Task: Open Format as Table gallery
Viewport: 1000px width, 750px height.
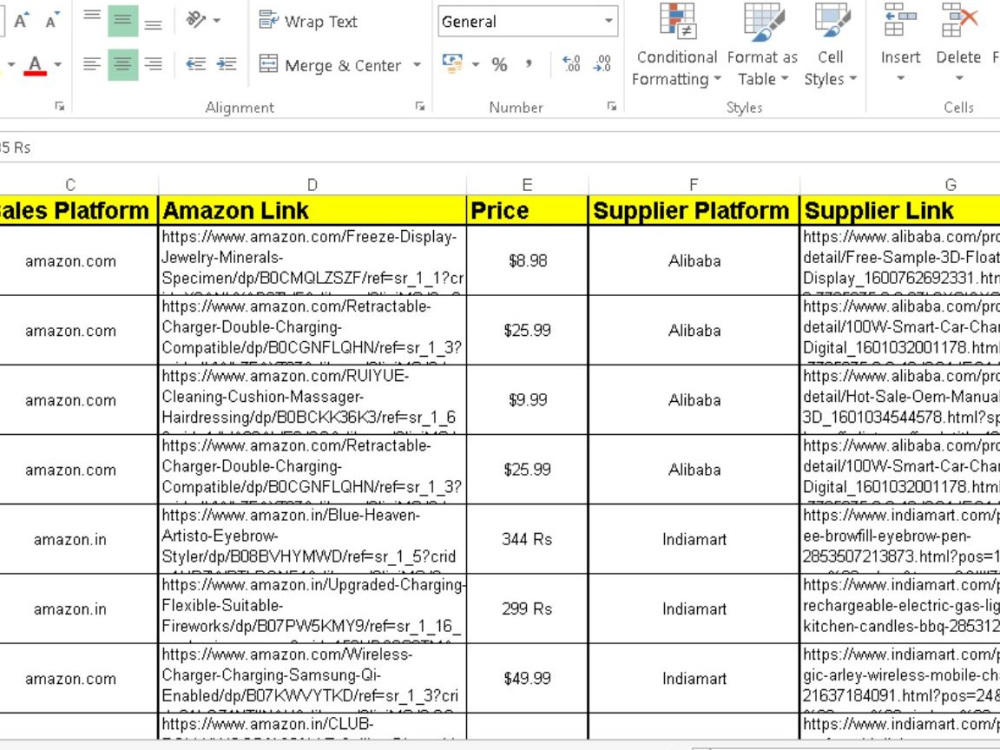Action: coord(761,45)
